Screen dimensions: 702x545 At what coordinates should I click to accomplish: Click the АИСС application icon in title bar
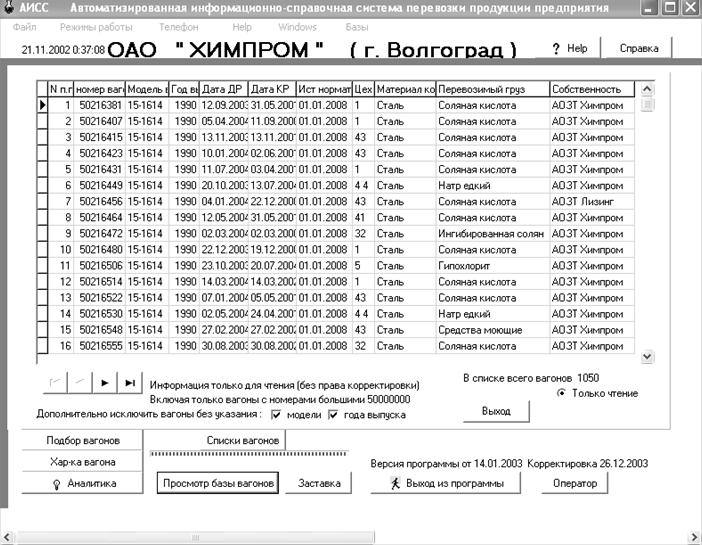click(x=8, y=7)
